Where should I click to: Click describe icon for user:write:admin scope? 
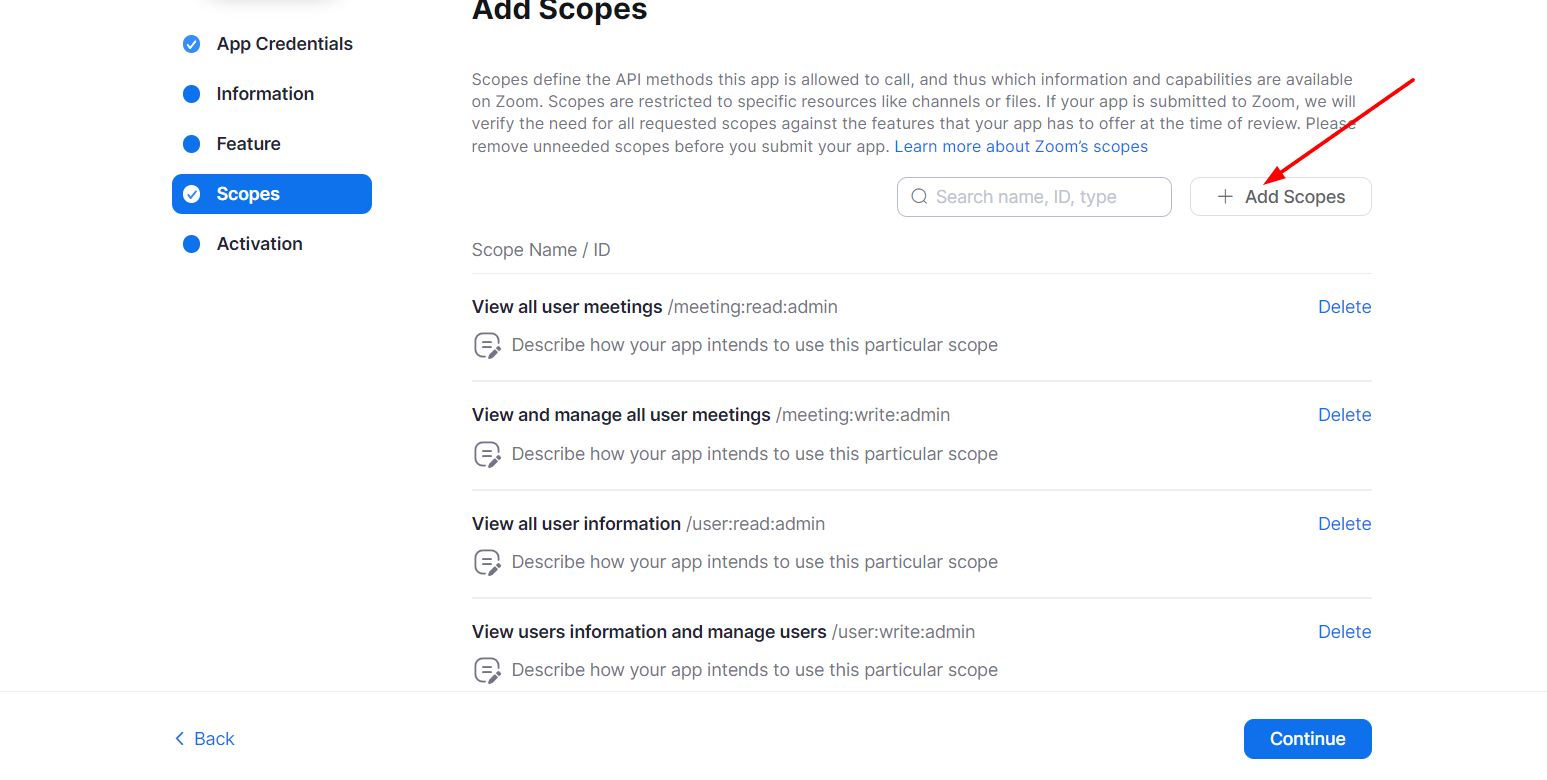coord(487,670)
